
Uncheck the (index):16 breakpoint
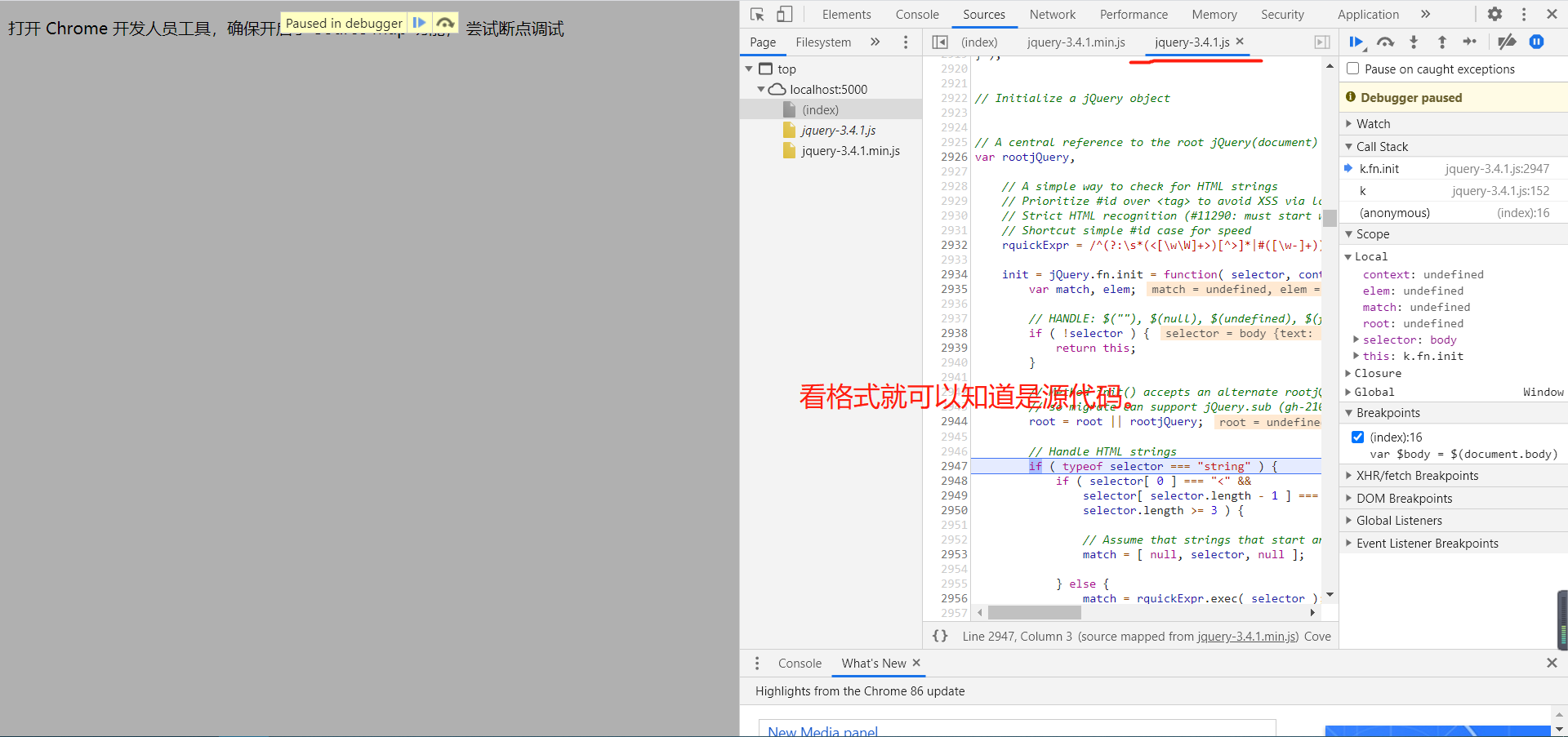(x=1357, y=437)
